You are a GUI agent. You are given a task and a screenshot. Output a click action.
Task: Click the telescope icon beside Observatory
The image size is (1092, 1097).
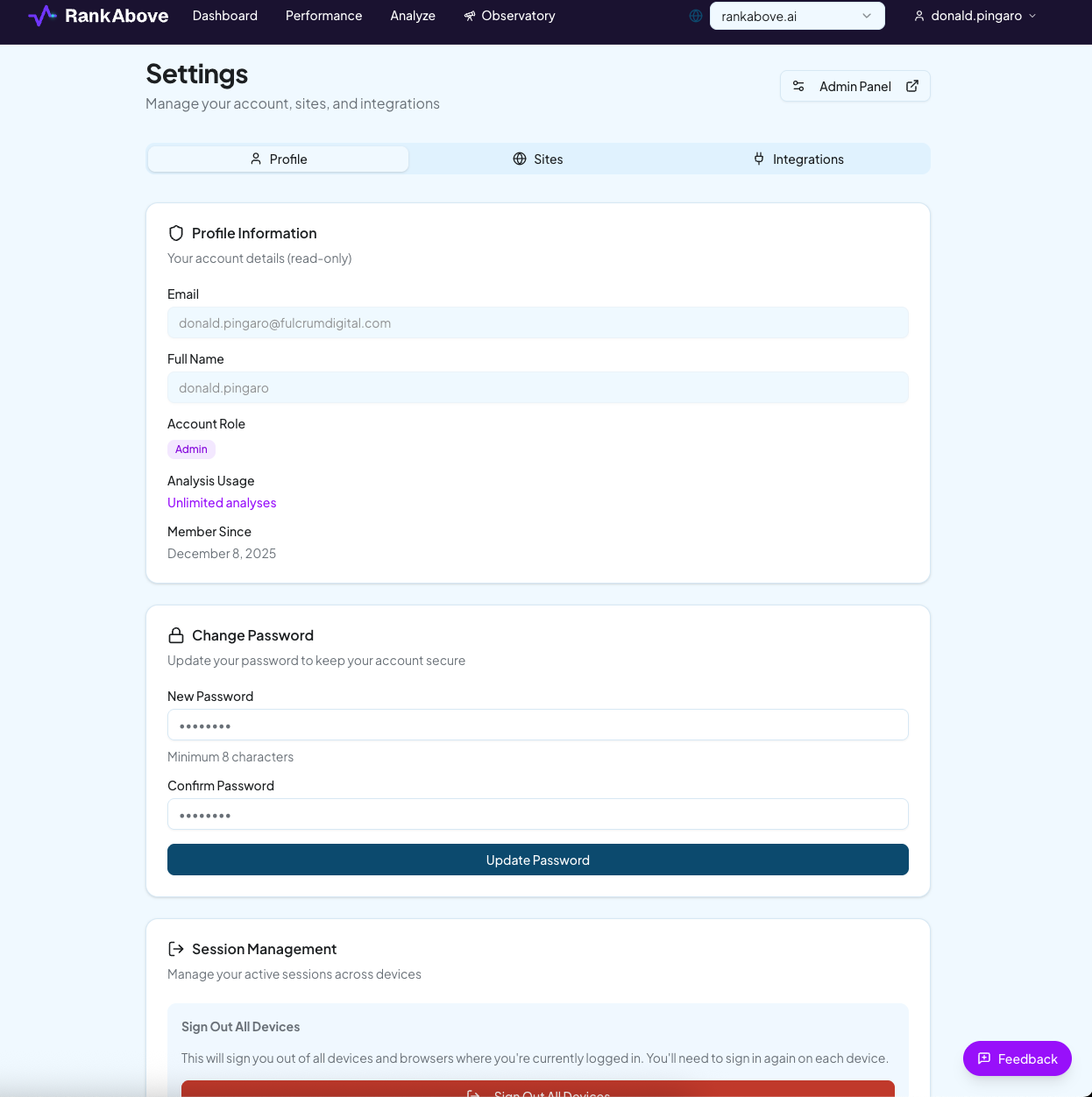(470, 16)
